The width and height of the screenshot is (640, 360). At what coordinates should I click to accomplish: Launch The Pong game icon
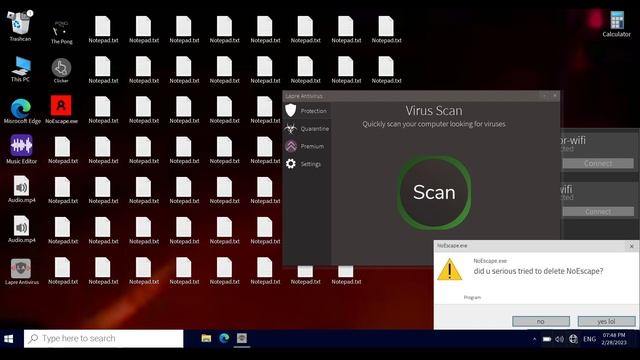tap(62, 31)
